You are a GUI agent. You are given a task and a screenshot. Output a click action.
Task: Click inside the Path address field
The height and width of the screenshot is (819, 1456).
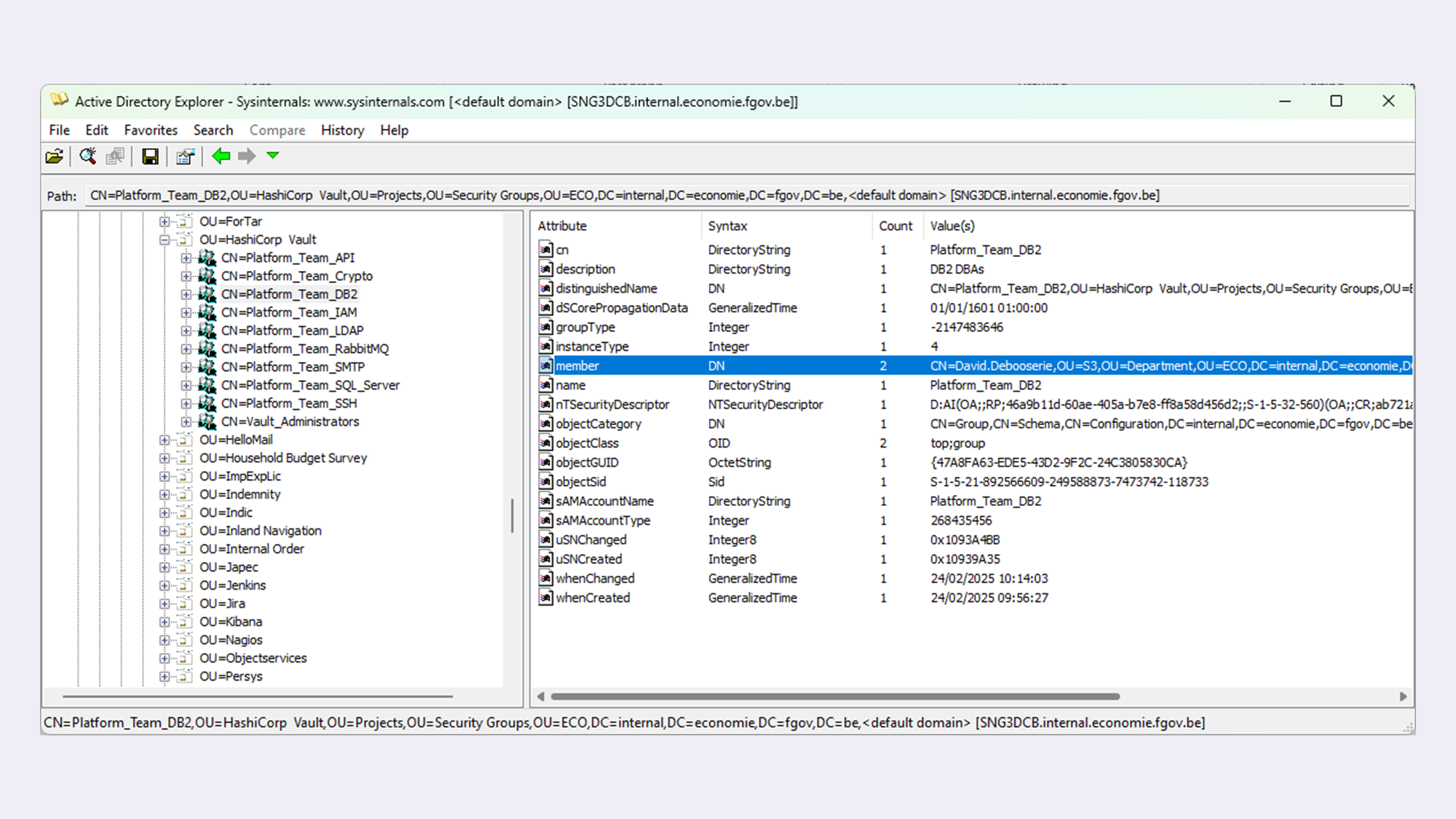[728, 195]
